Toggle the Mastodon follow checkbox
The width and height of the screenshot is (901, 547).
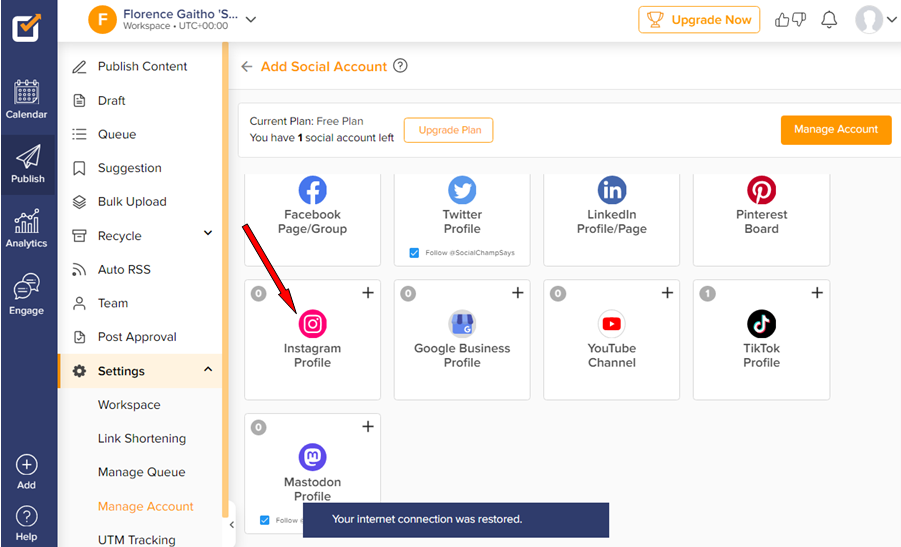pyautogui.click(x=265, y=520)
